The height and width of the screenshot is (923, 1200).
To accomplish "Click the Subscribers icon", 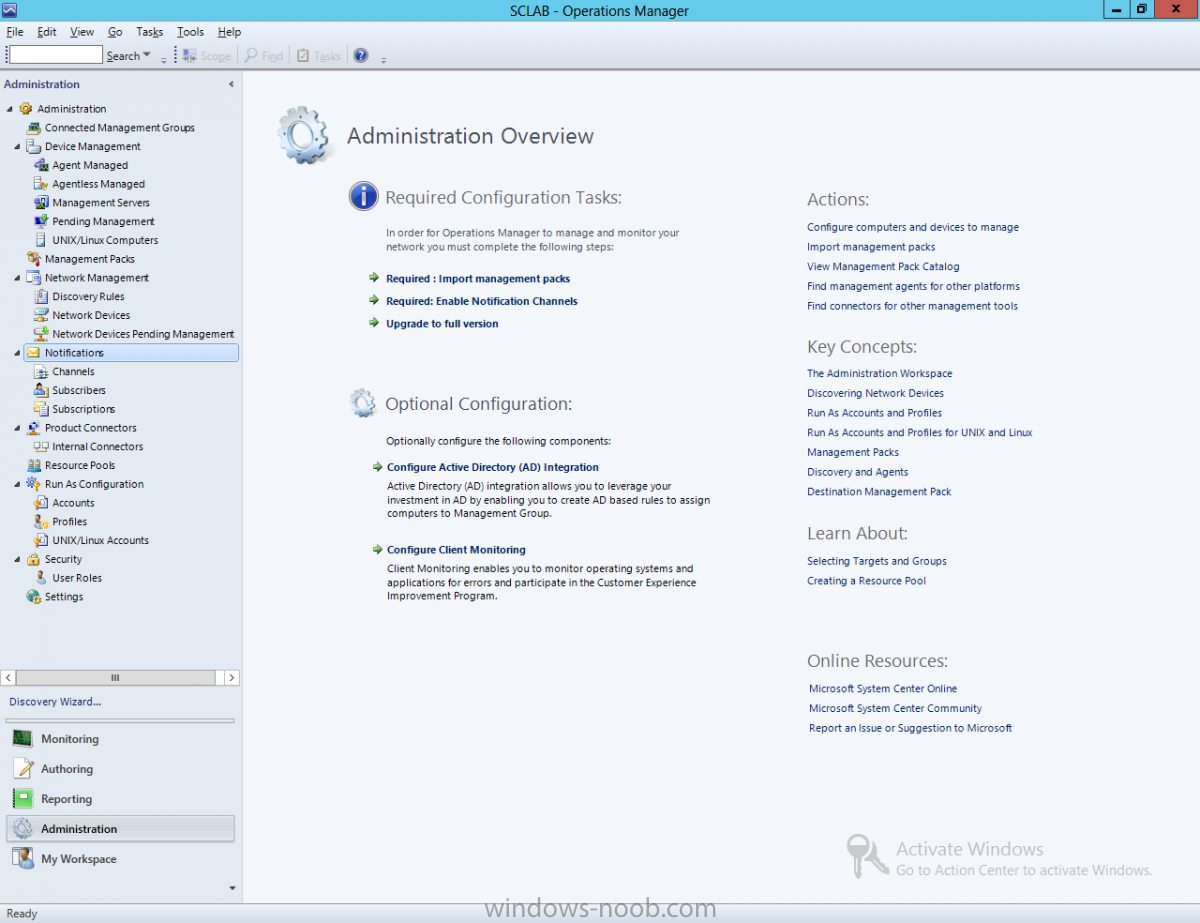I will 41,390.
